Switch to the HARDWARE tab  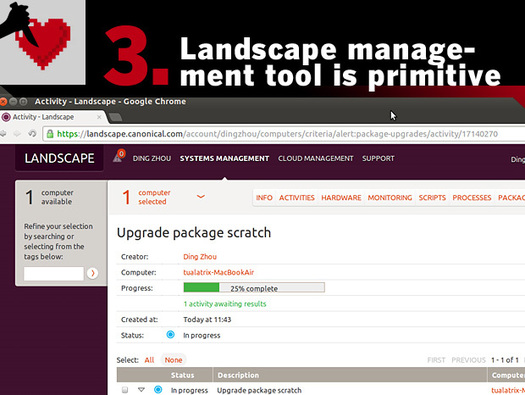tap(341, 198)
